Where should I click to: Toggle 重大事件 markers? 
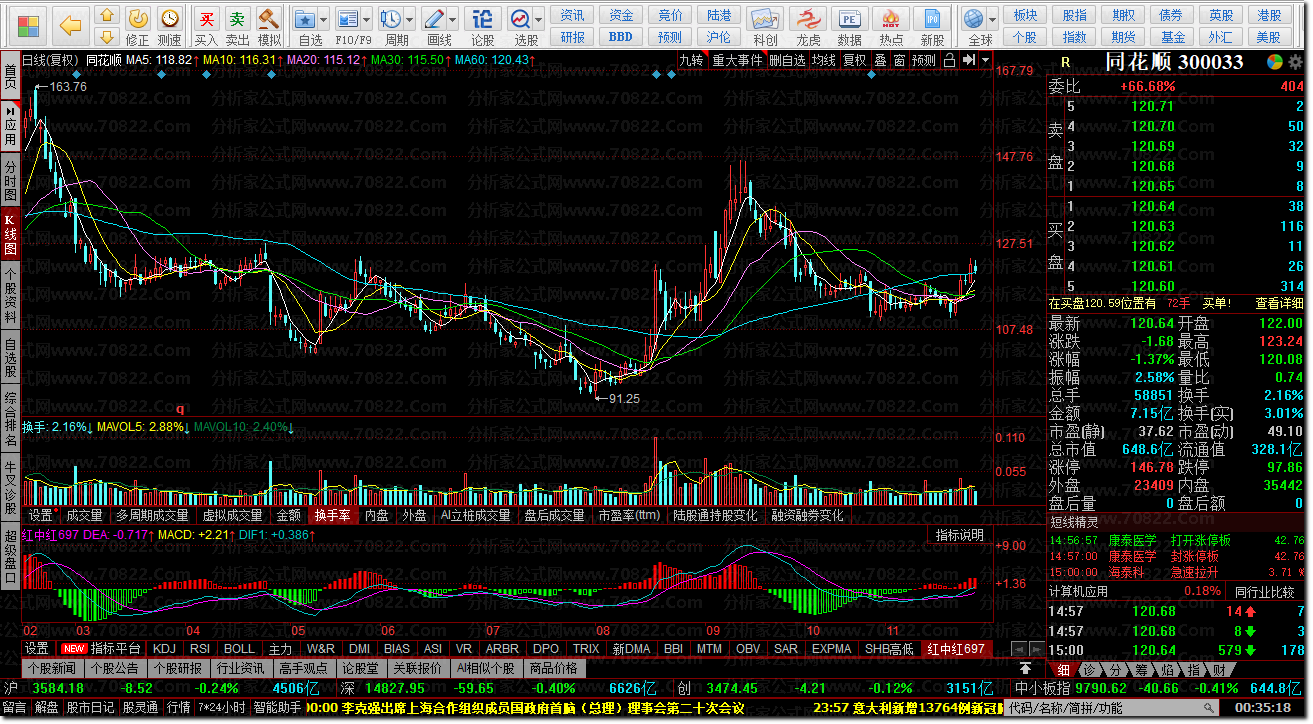(x=736, y=60)
